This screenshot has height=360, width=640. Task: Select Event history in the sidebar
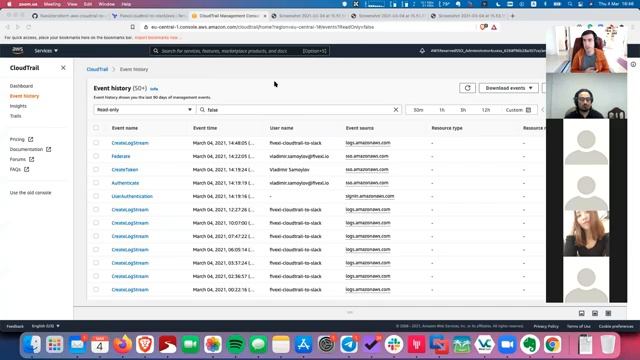(24, 96)
